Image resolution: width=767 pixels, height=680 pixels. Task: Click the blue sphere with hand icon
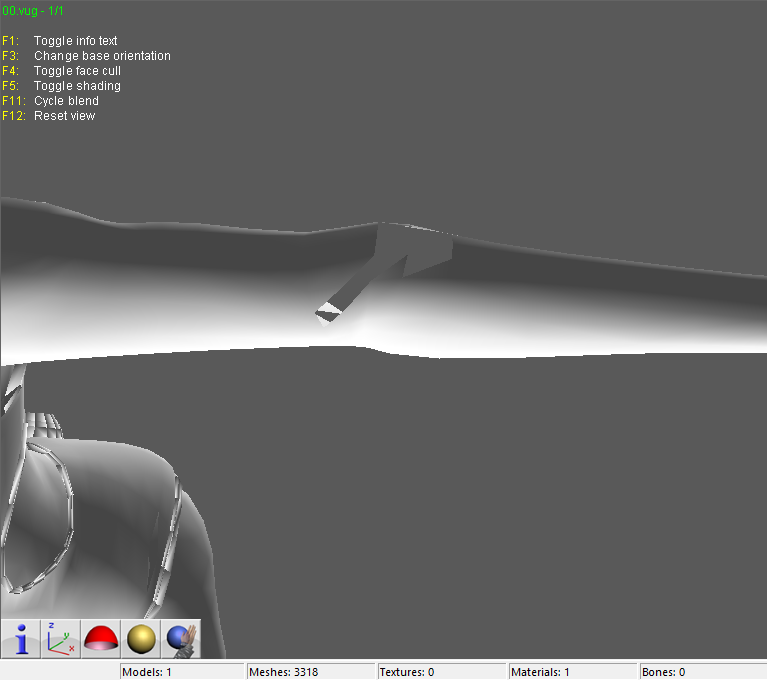pyautogui.click(x=181, y=638)
